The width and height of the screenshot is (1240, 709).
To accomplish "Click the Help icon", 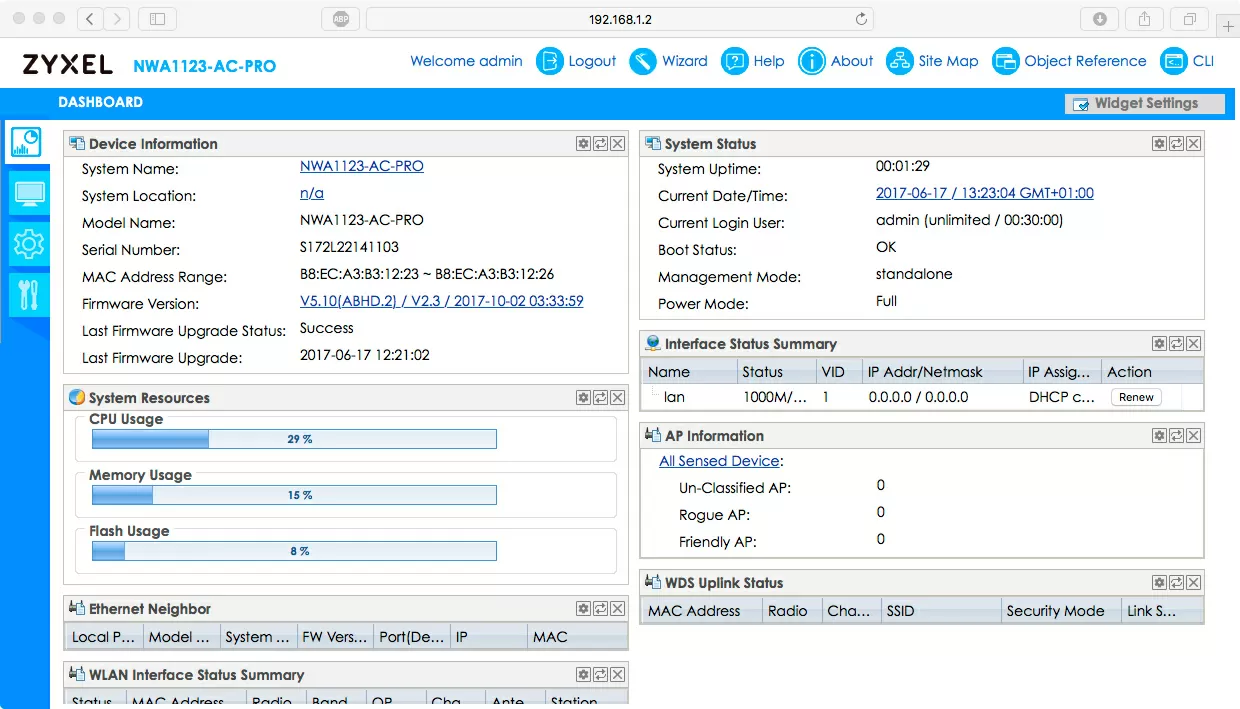I will click(735, 61).
